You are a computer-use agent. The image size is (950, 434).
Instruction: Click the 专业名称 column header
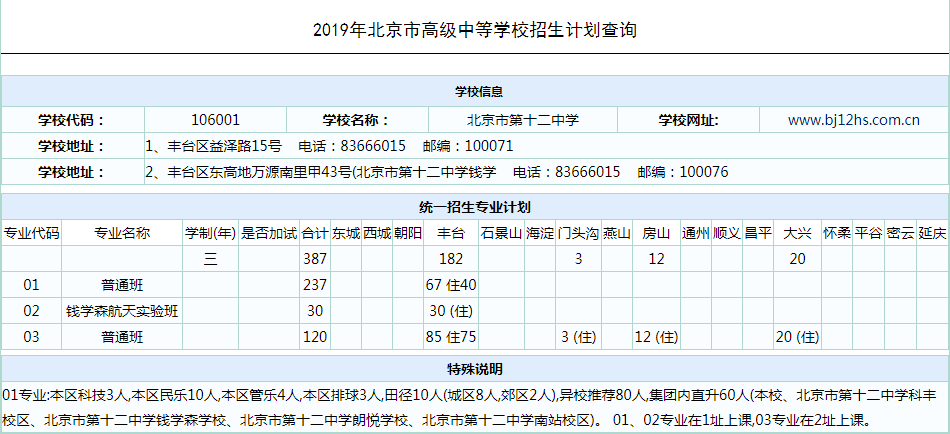tap(122, 233)
